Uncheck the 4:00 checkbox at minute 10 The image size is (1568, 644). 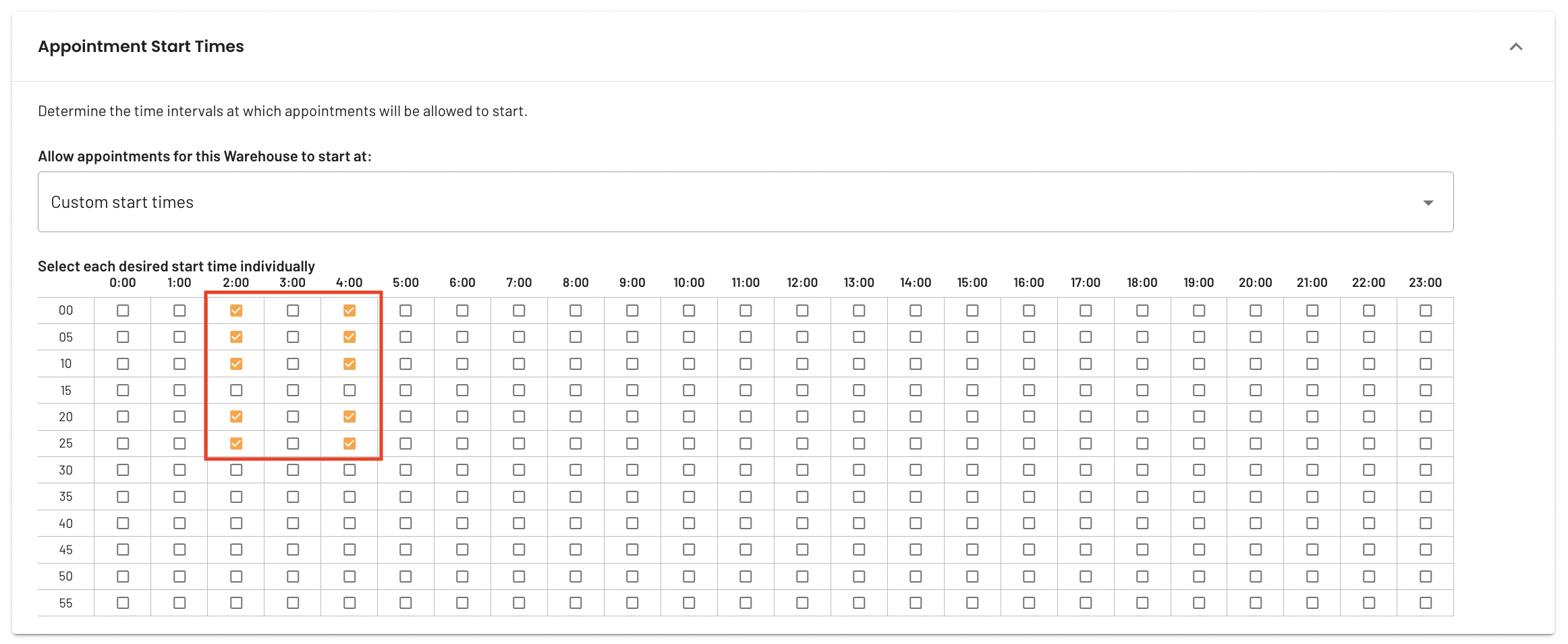point(349,364)
